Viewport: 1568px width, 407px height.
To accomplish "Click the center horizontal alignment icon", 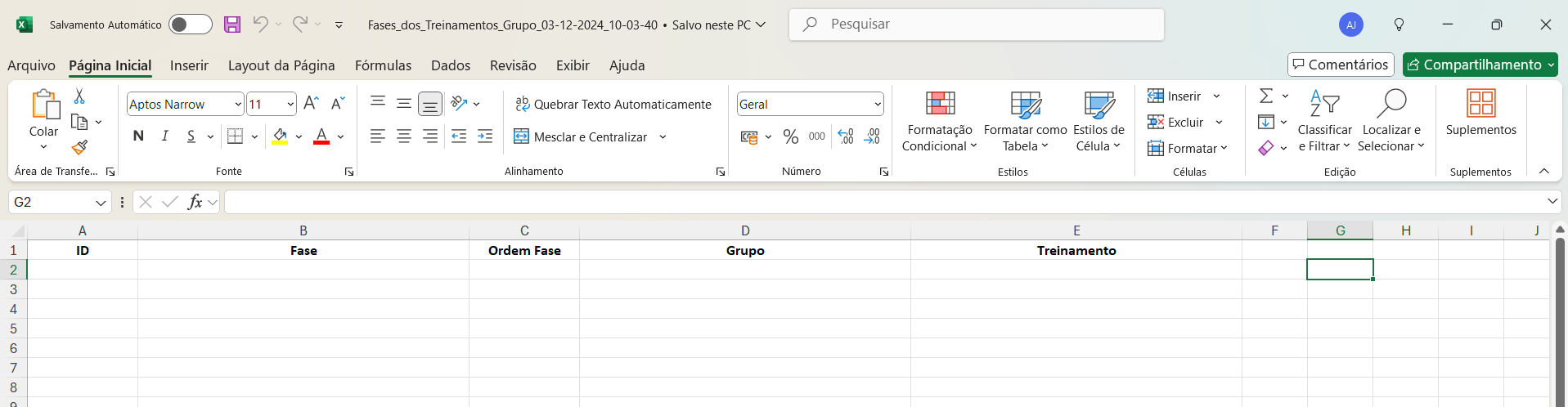I will pos(404,136).
